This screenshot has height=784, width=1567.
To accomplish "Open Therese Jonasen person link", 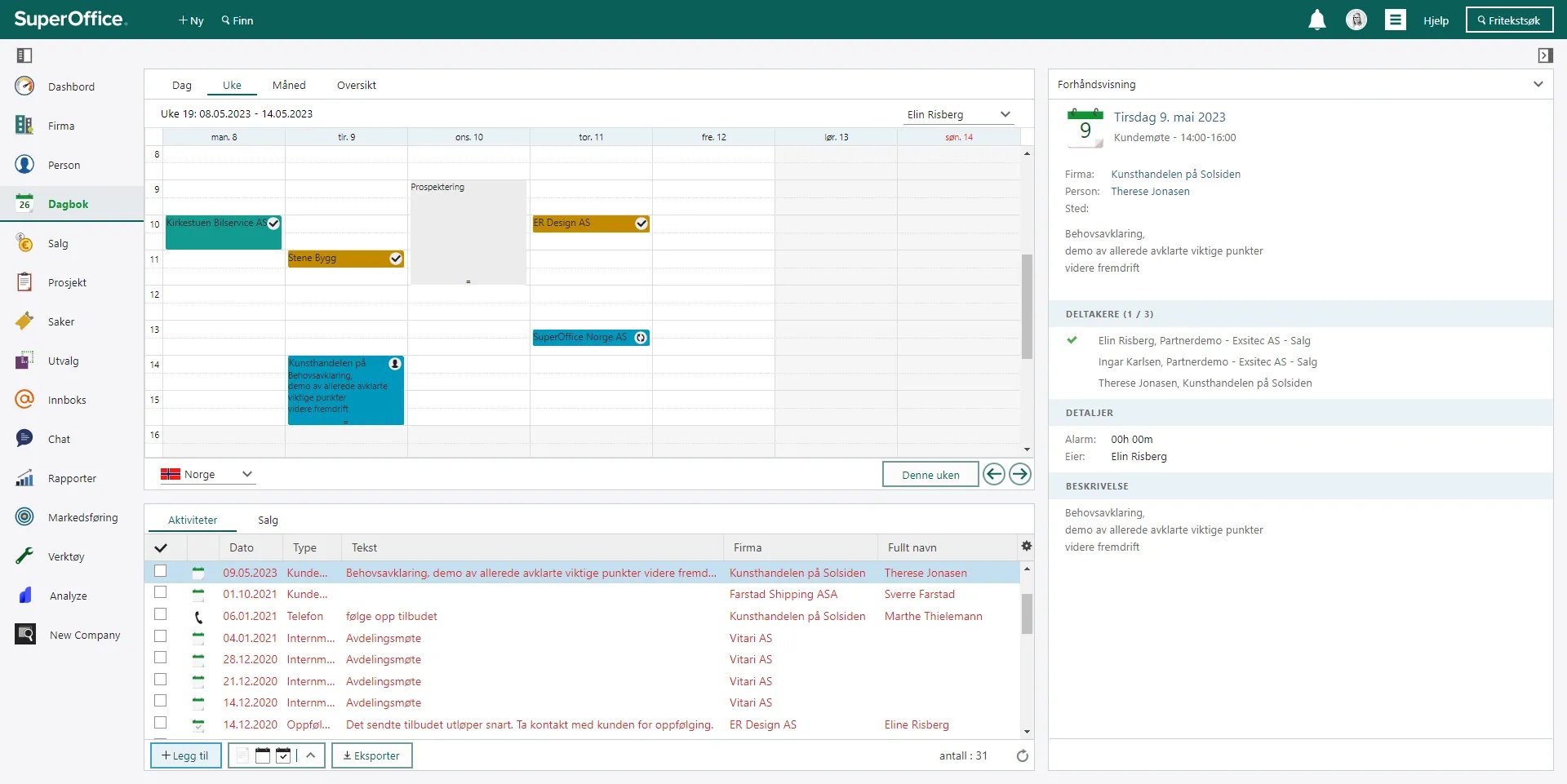I will [x=1150, y=191].
